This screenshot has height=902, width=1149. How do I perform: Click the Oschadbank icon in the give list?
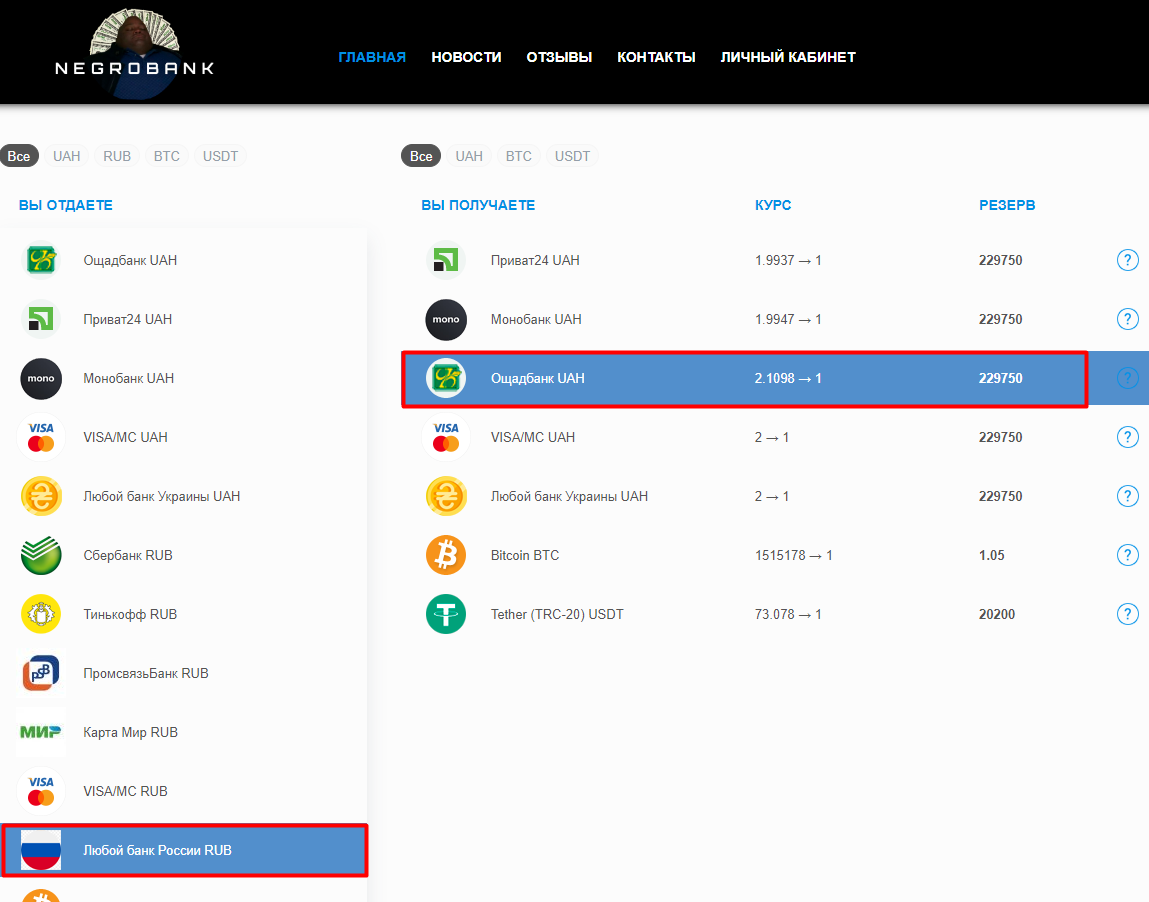(41, 260)
